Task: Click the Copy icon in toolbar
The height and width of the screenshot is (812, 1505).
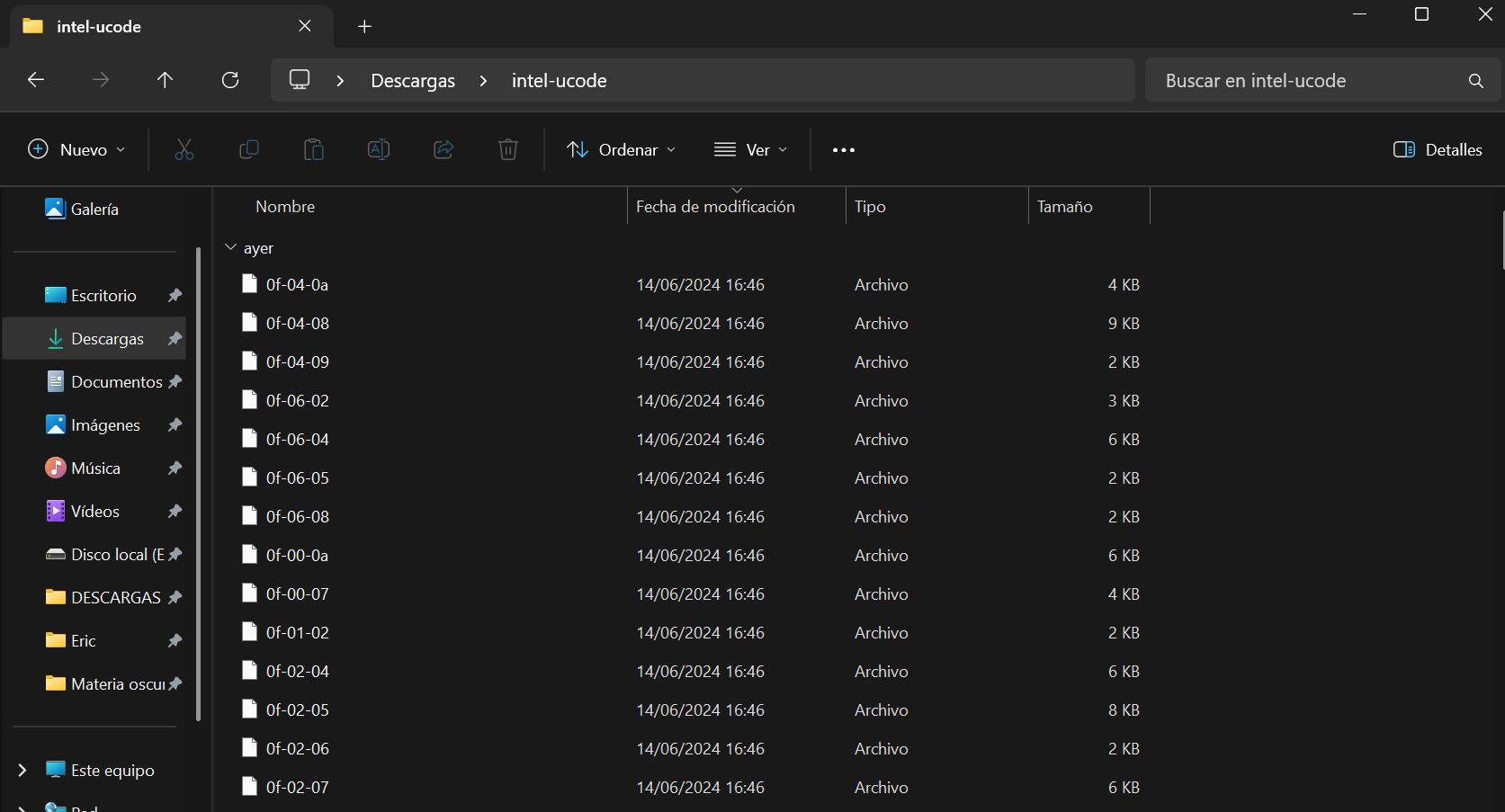Action: tap(249, 149)
